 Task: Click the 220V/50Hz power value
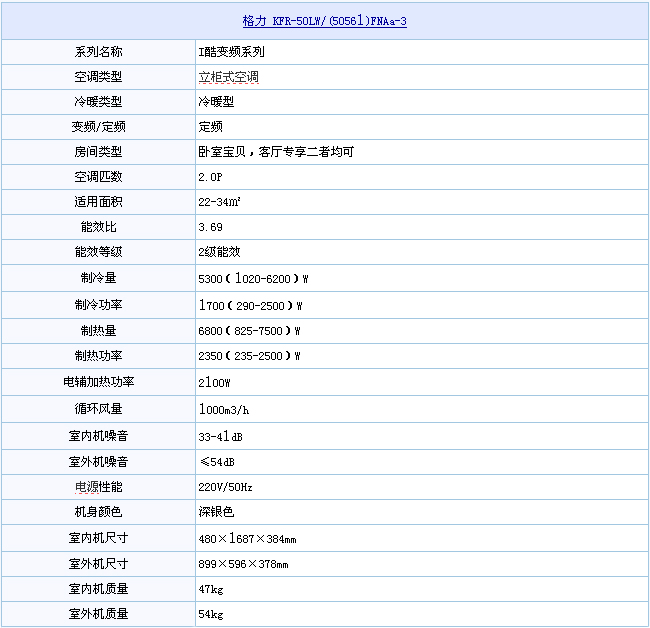click(x=225, y=487)
